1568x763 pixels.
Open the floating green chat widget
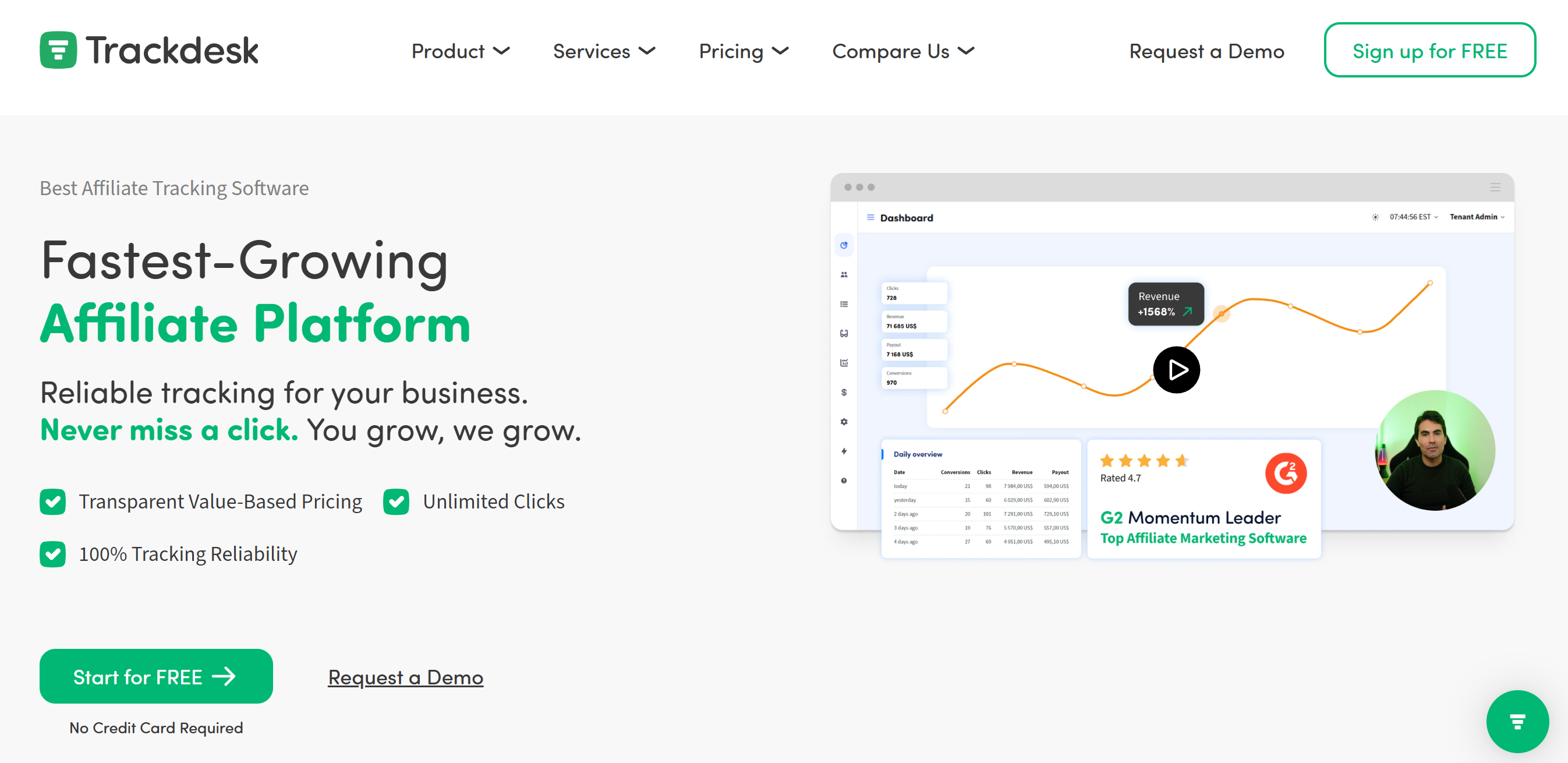pyautogui.click(x=1517, y=722)
